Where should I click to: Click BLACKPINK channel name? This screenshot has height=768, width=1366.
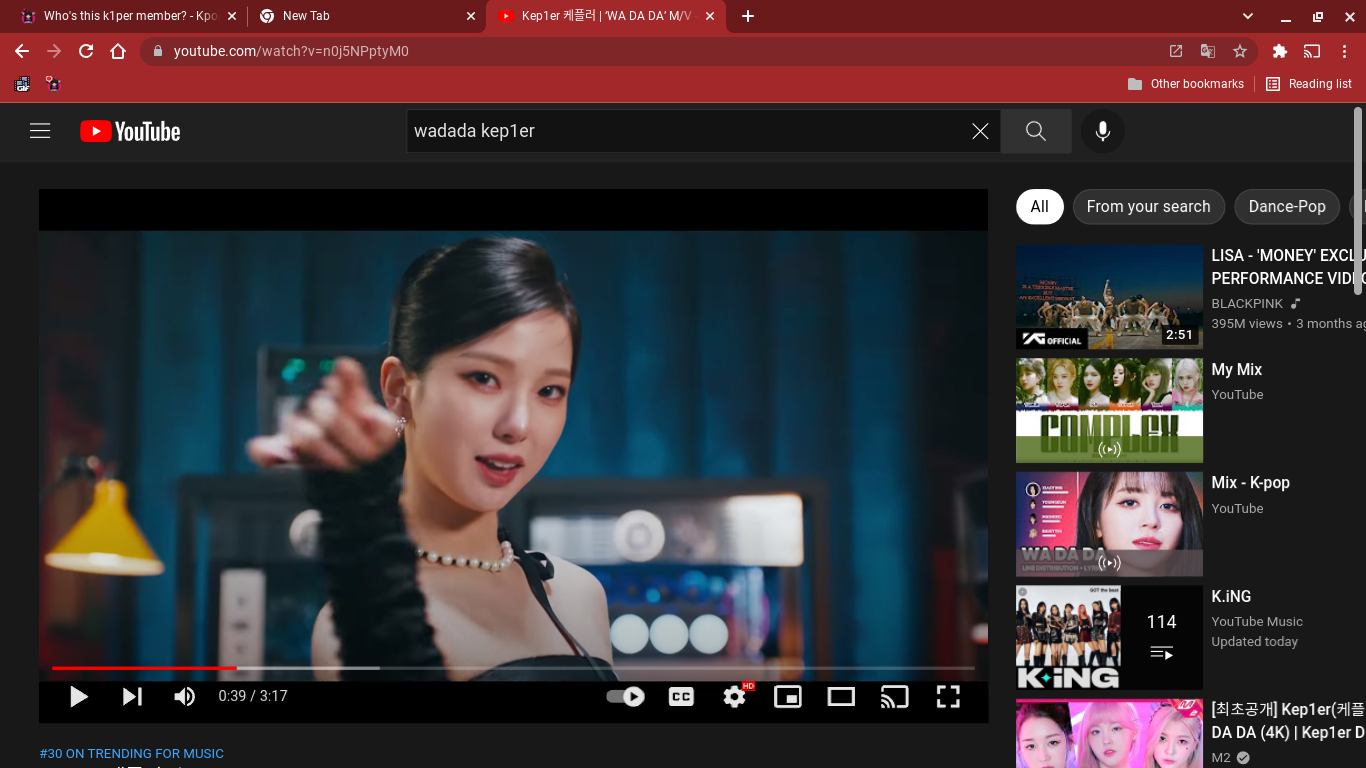pyautogui.click(x=1247, y=303)
